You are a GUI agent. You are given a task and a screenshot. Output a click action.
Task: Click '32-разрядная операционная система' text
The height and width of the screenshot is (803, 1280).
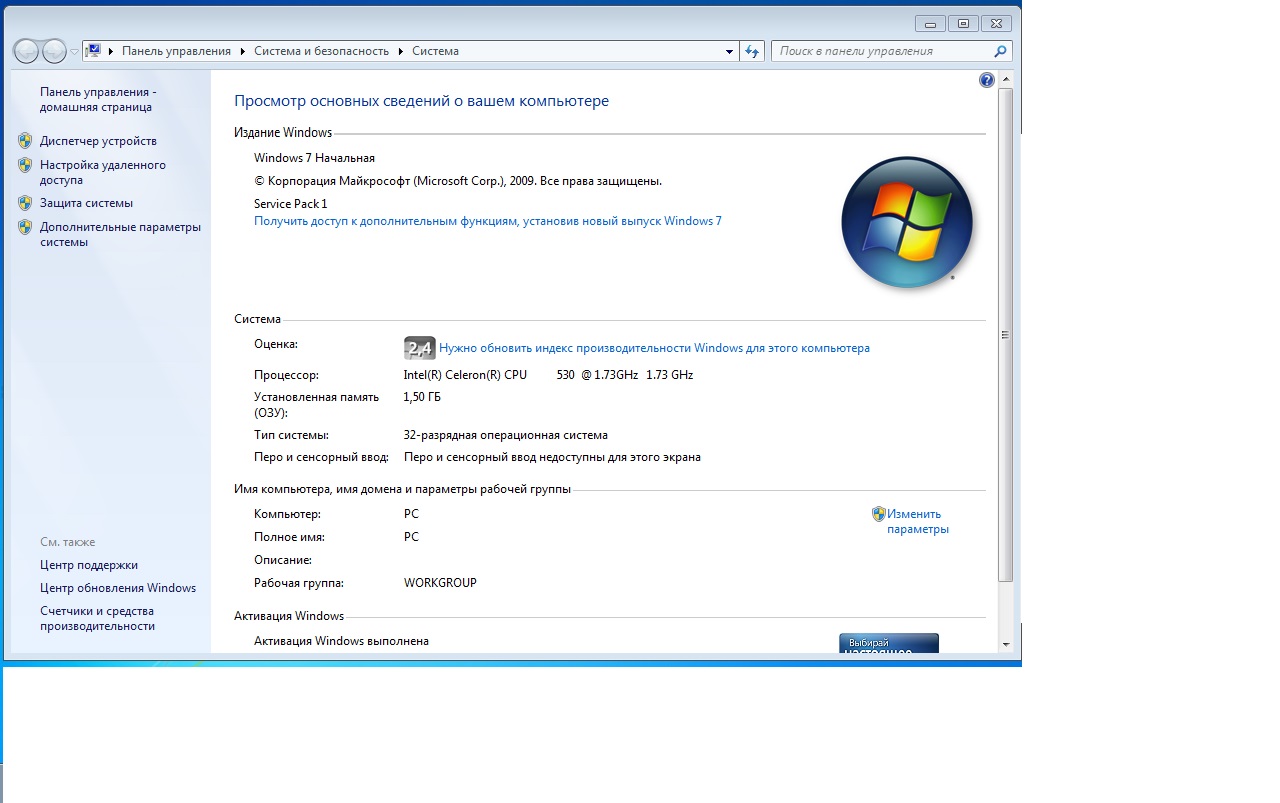click(x=505, y=435)
